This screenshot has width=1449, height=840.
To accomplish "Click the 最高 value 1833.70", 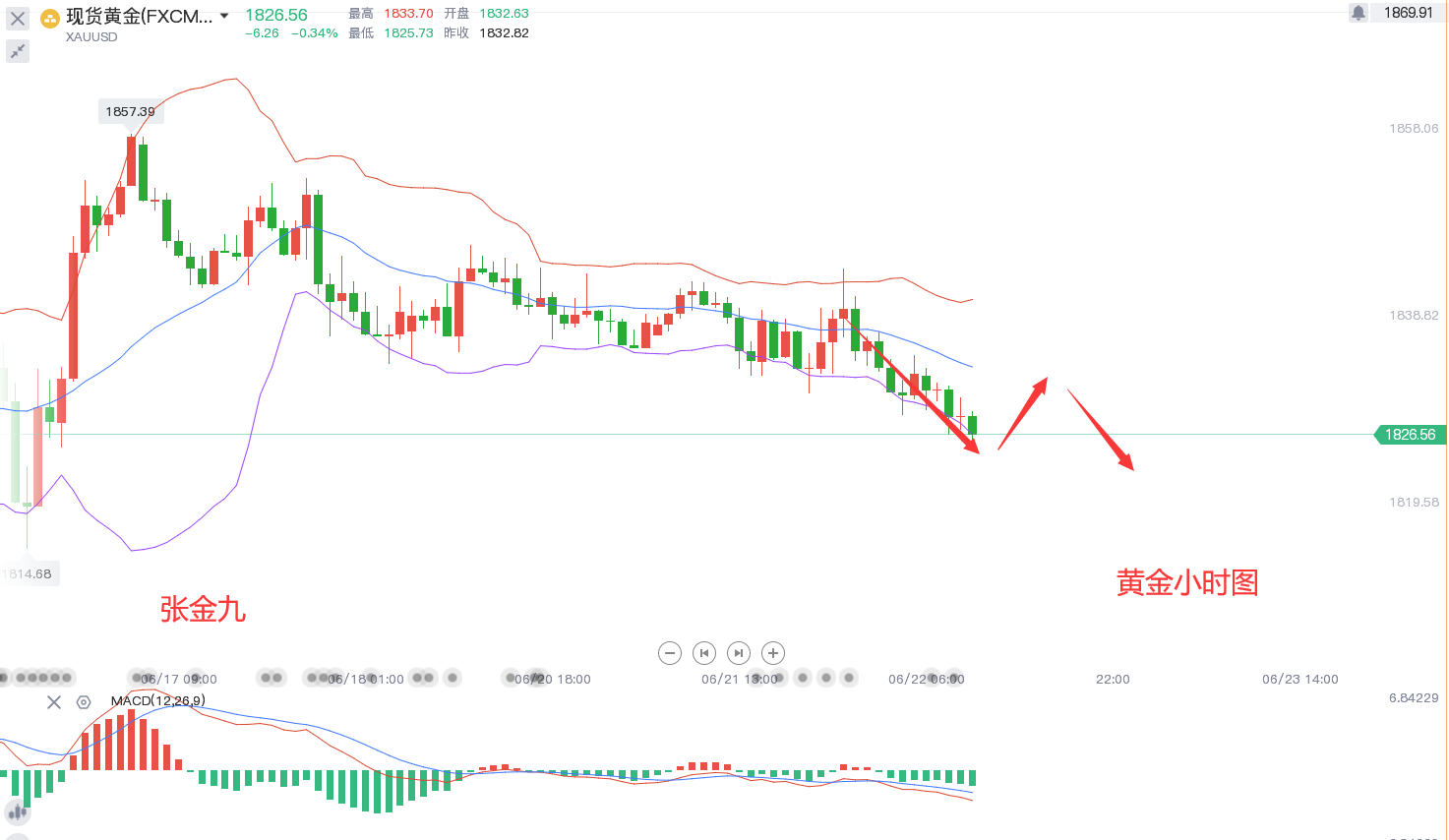I will pos(408,14).
